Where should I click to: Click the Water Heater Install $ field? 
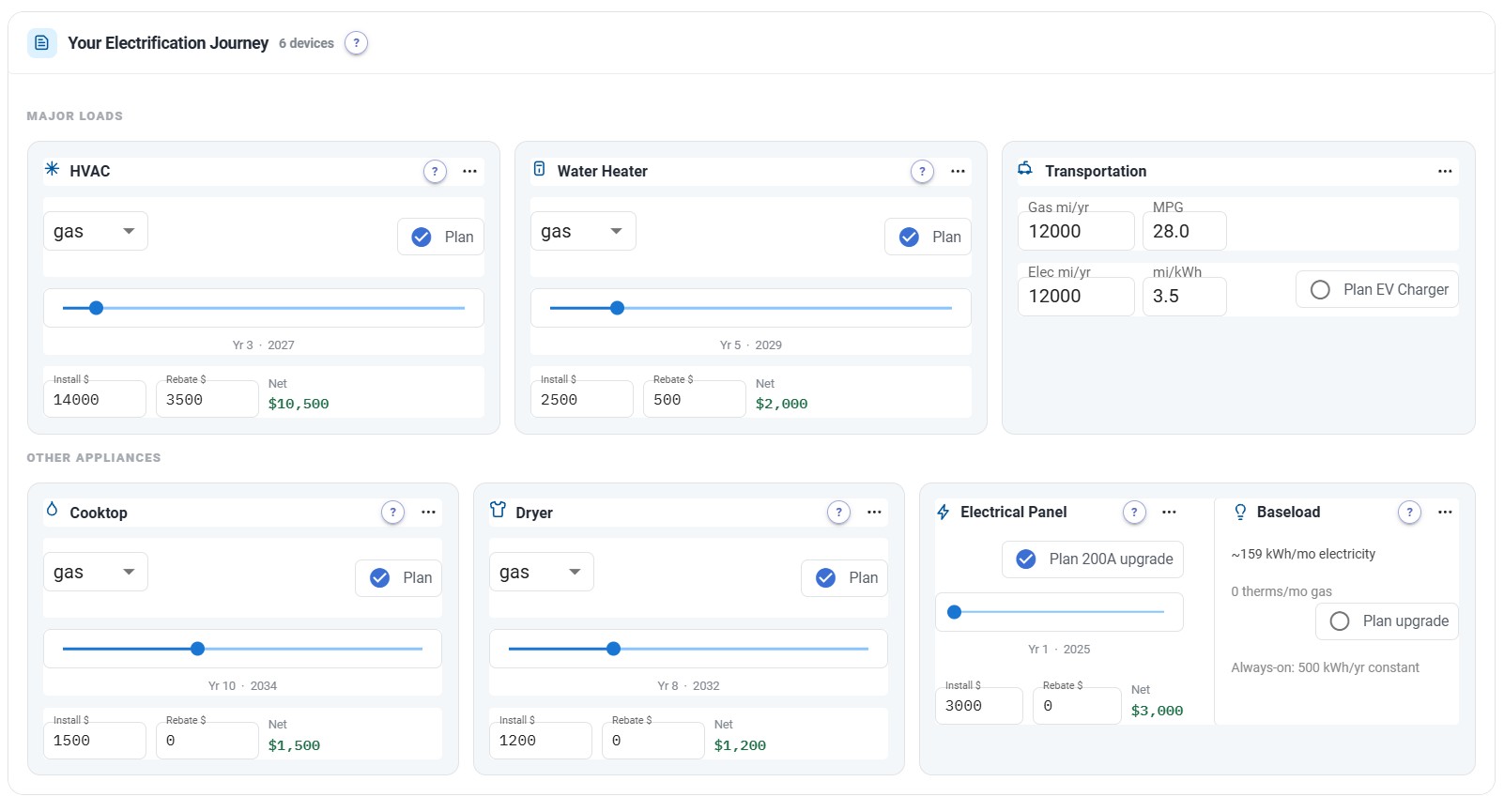tap(582, 399)
